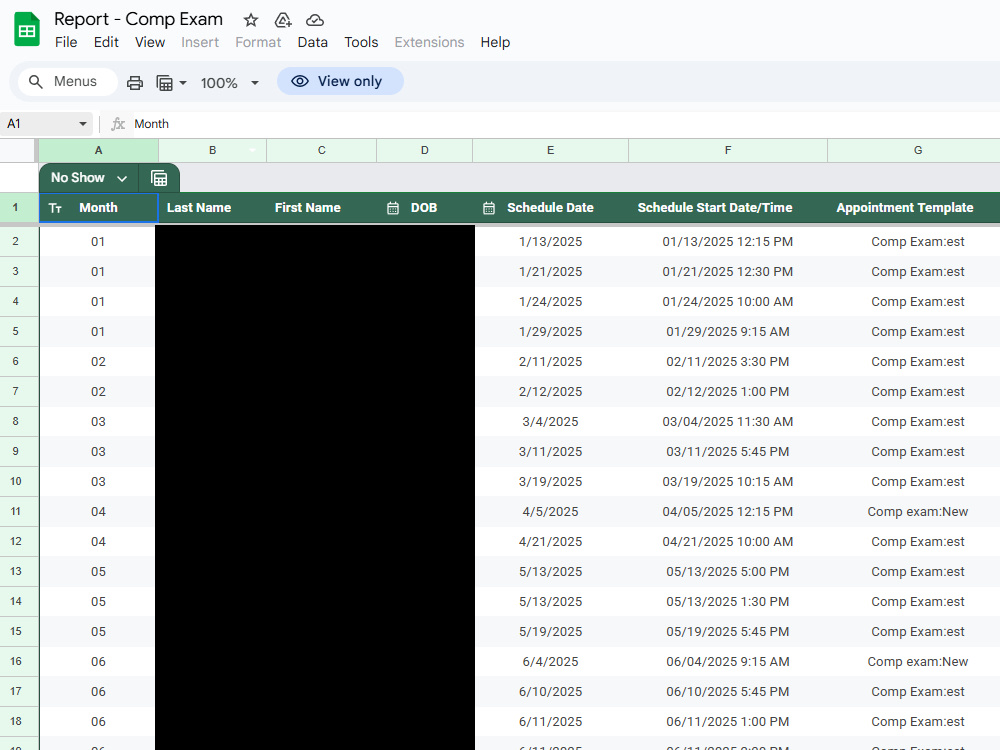Click cell 01/21/2025 12:30 PM

pos(728,272)
